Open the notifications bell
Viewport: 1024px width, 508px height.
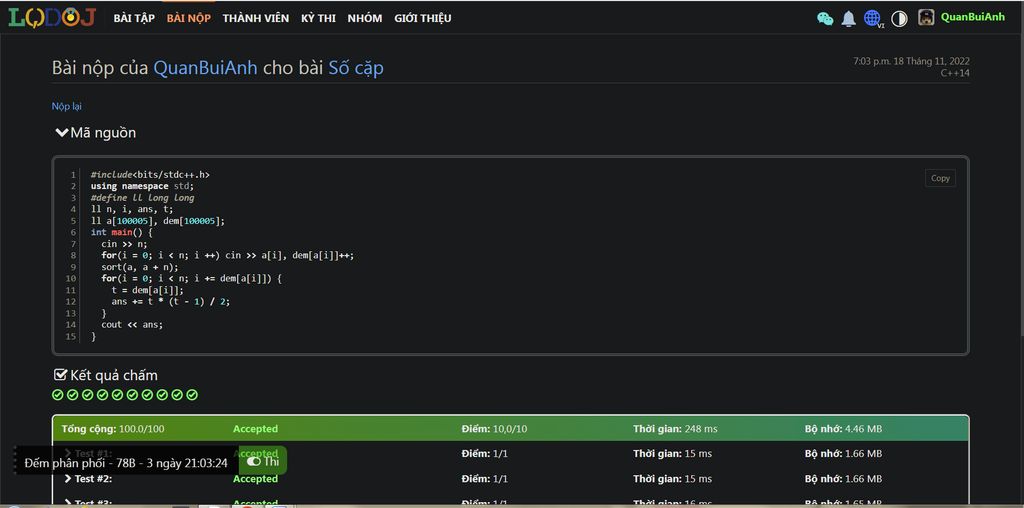(848, 18)
